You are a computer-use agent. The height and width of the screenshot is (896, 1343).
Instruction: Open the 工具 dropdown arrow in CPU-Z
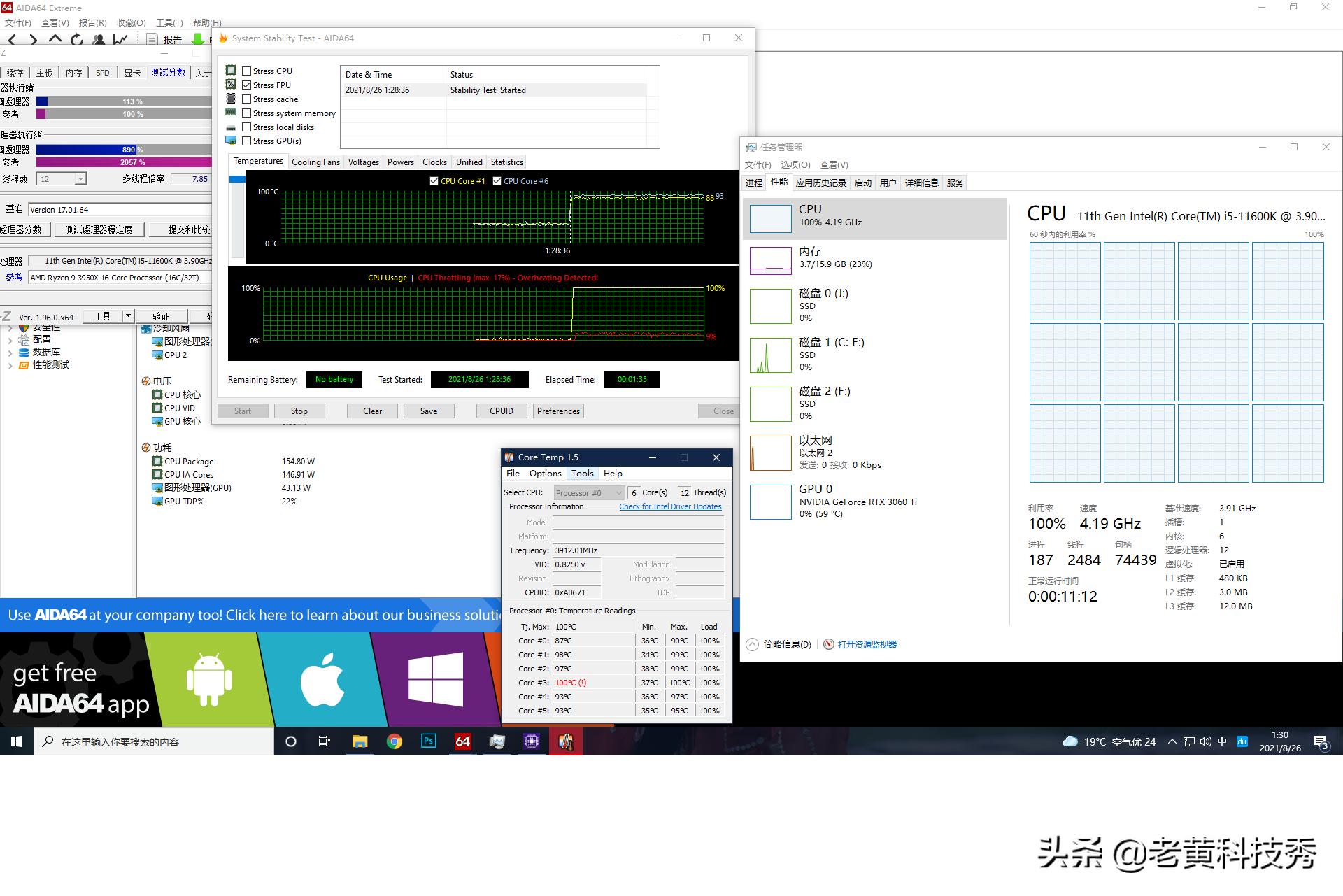tap(128, 316)
